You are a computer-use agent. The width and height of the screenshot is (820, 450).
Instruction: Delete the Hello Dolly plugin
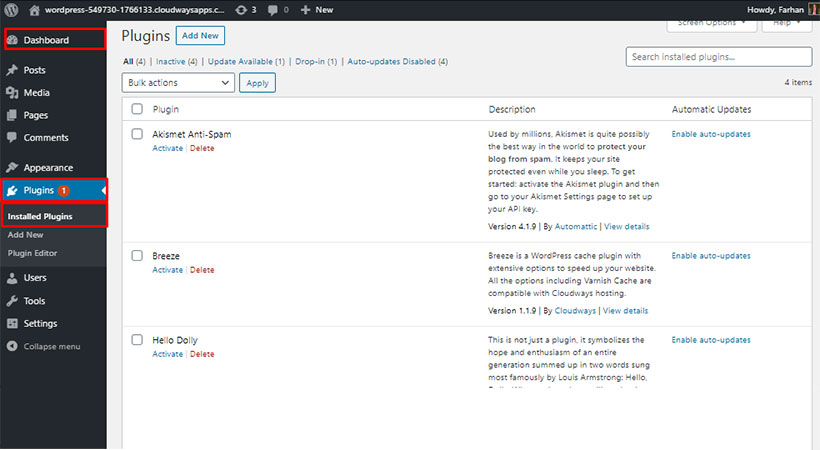tap(202, 354)
